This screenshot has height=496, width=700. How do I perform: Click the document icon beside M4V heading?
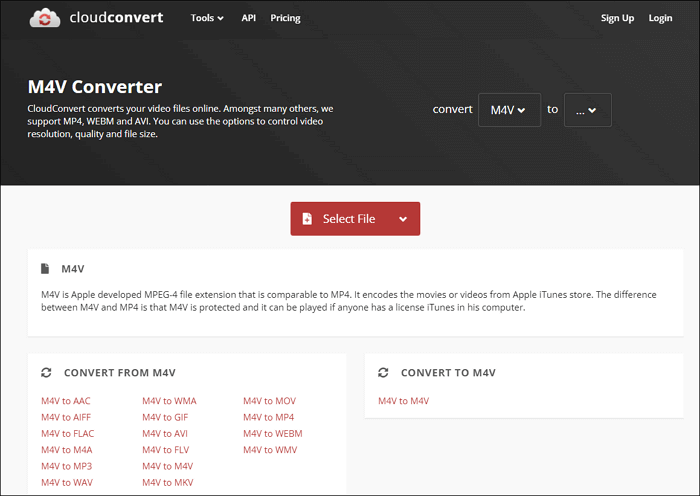tap(45, 269)
